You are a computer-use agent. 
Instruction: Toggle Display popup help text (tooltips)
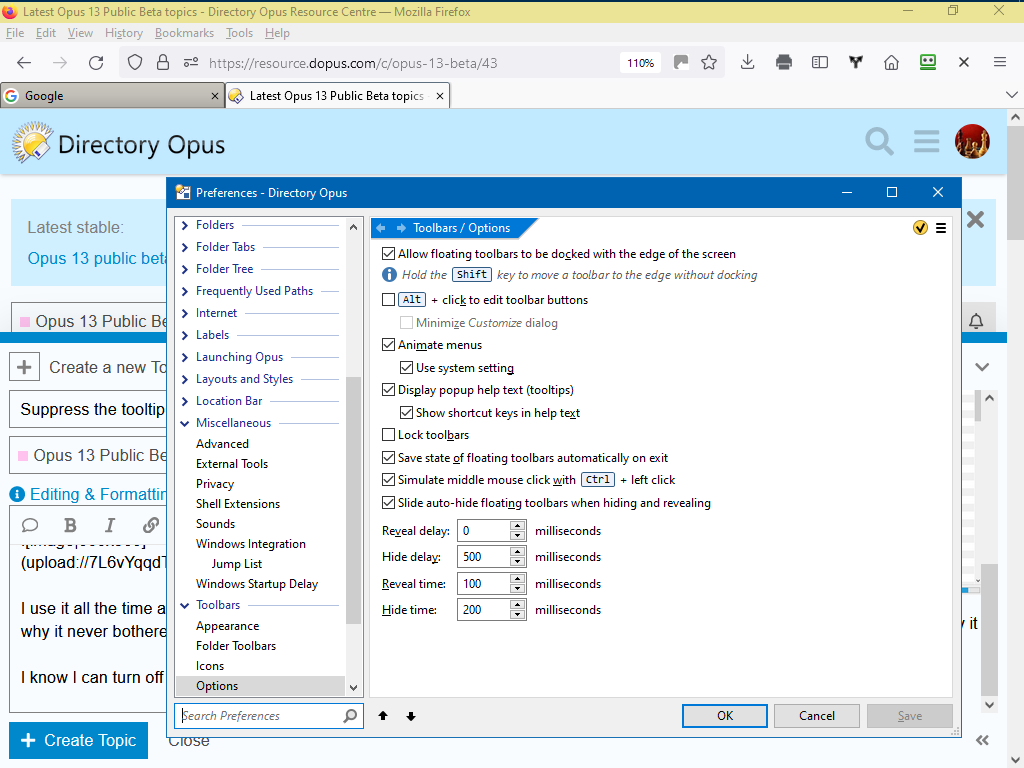click(x=389, y=390)
